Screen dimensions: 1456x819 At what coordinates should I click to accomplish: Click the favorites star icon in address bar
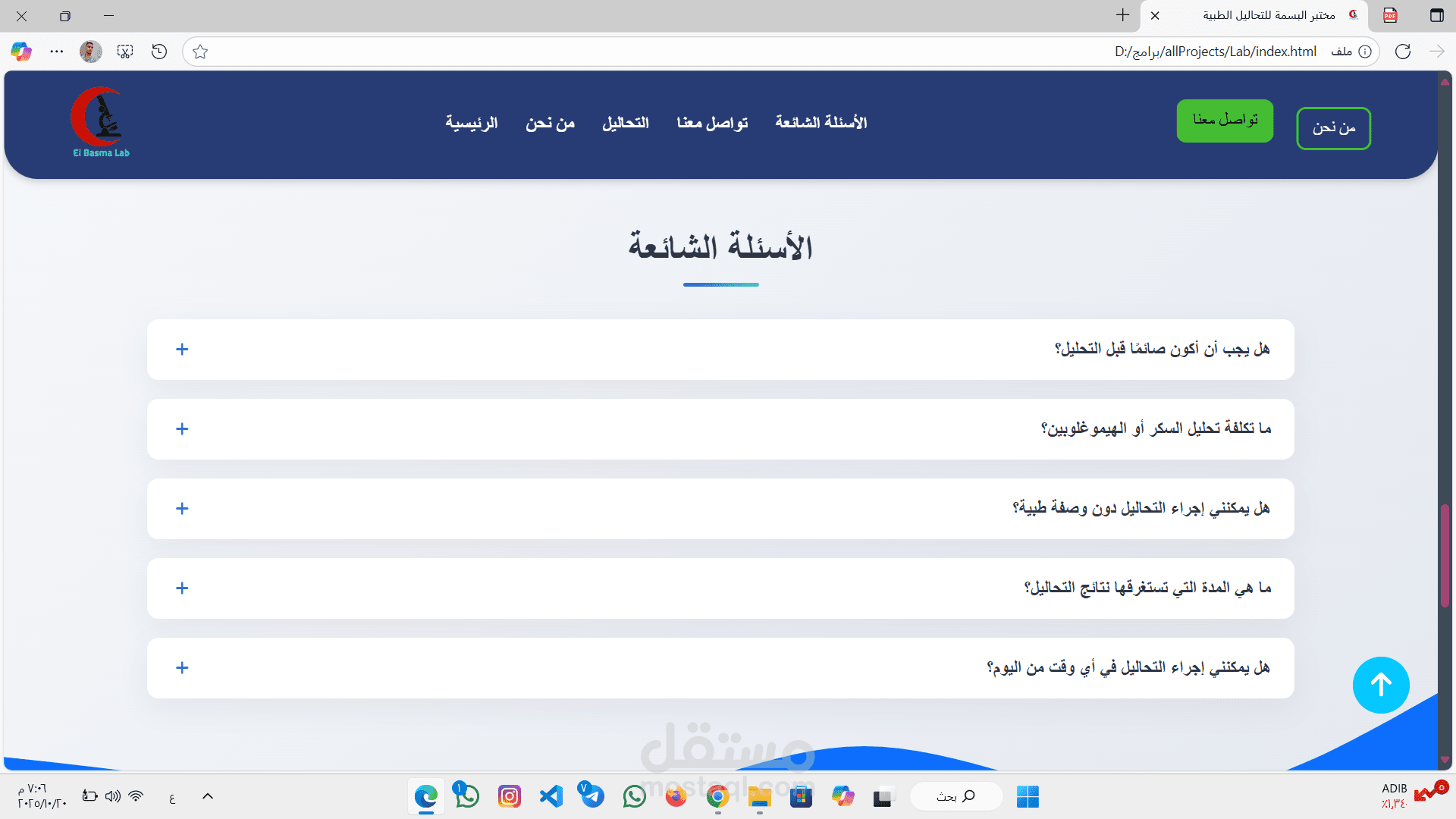(200, 52)
